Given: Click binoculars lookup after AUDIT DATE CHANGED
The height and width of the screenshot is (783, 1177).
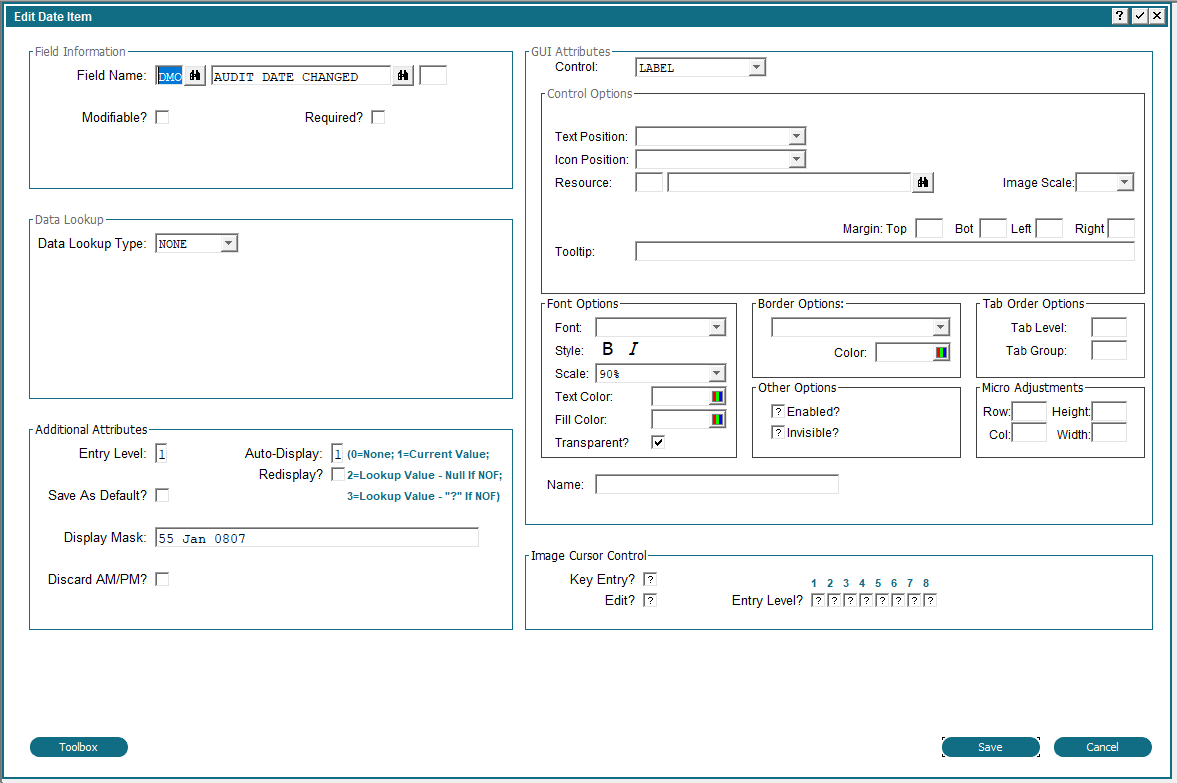Looking at the screenshot, I should coord(403,76).
